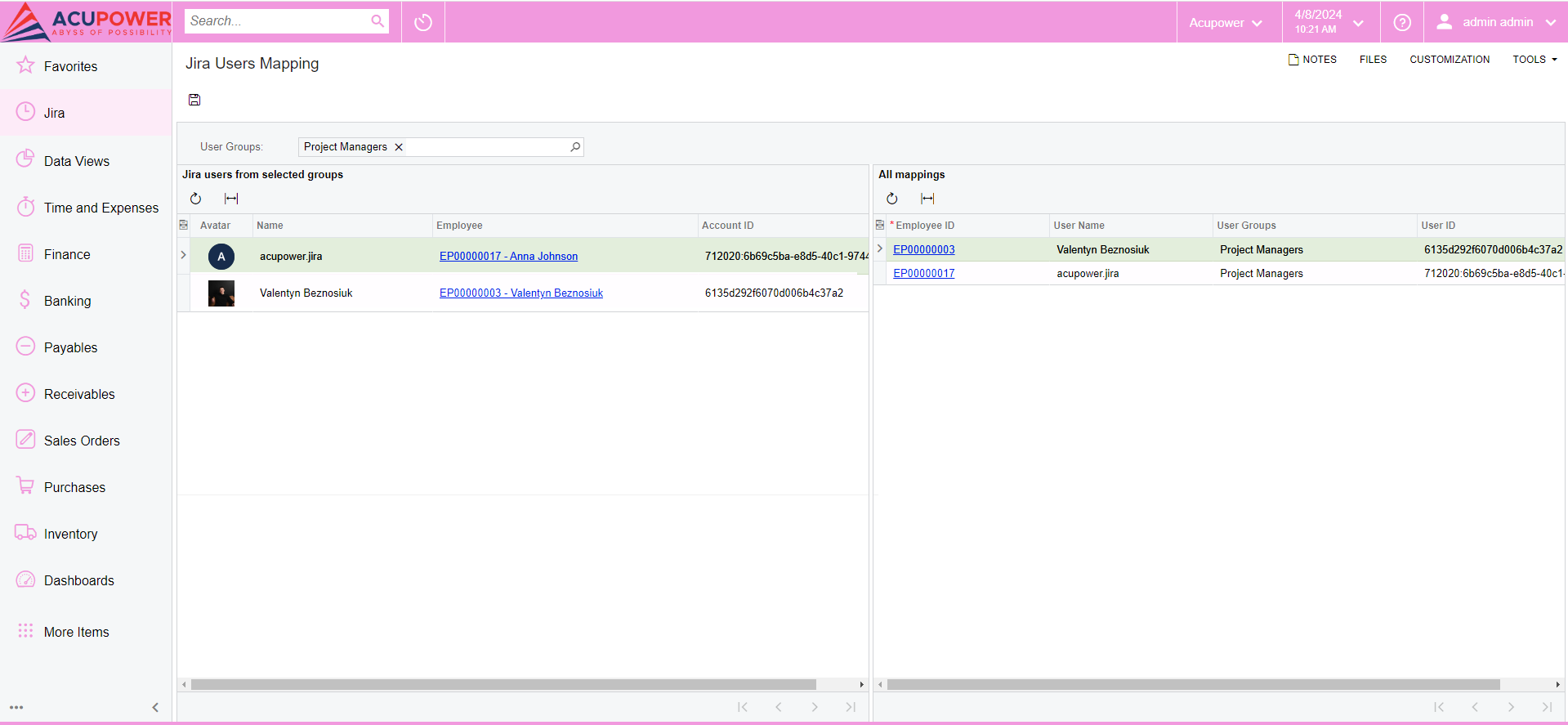Screen dimensions: 1568x725
Task: Focus the User Groups selector field
Action: 441,147
